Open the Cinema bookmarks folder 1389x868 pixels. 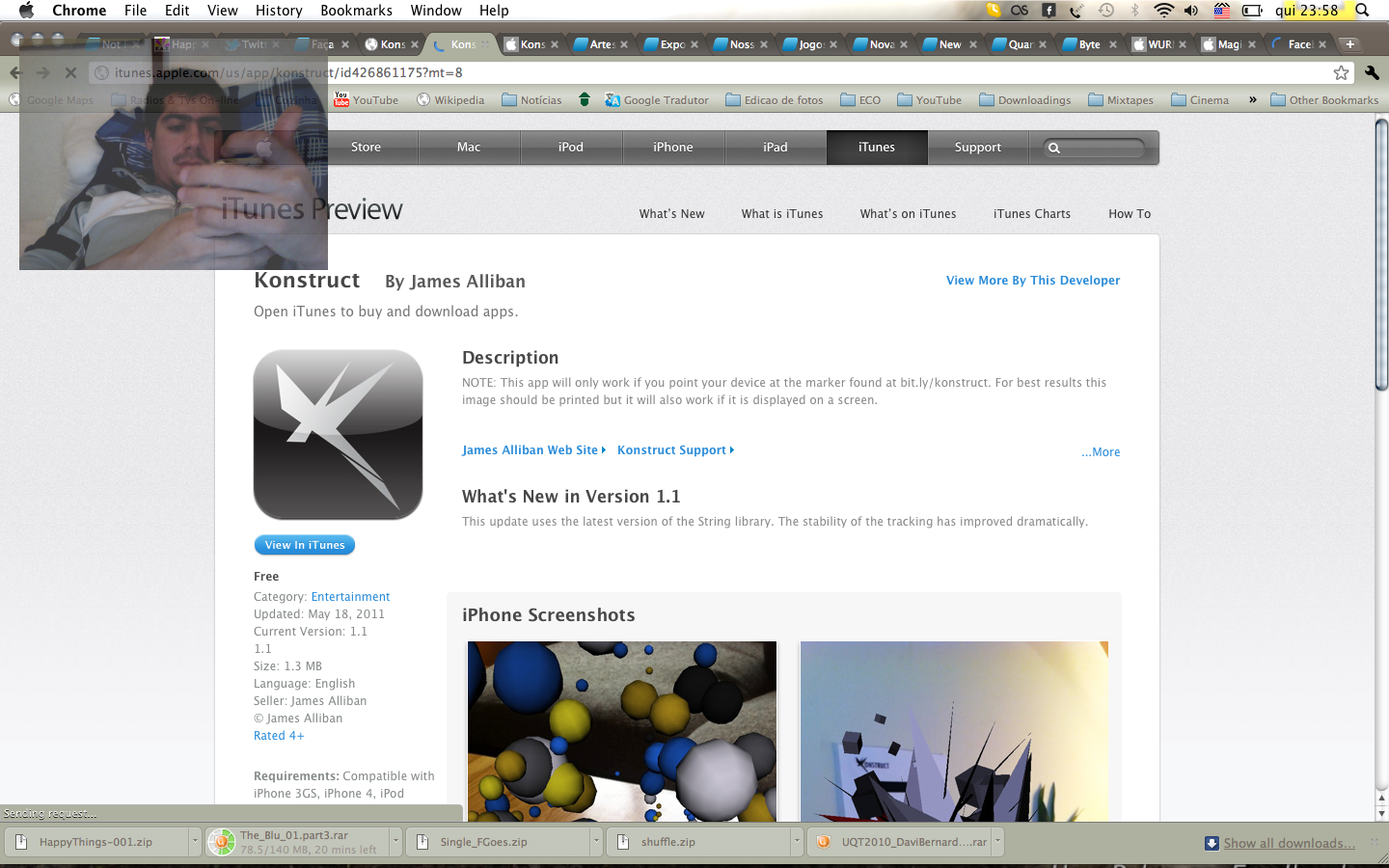tap(1200, 100)
